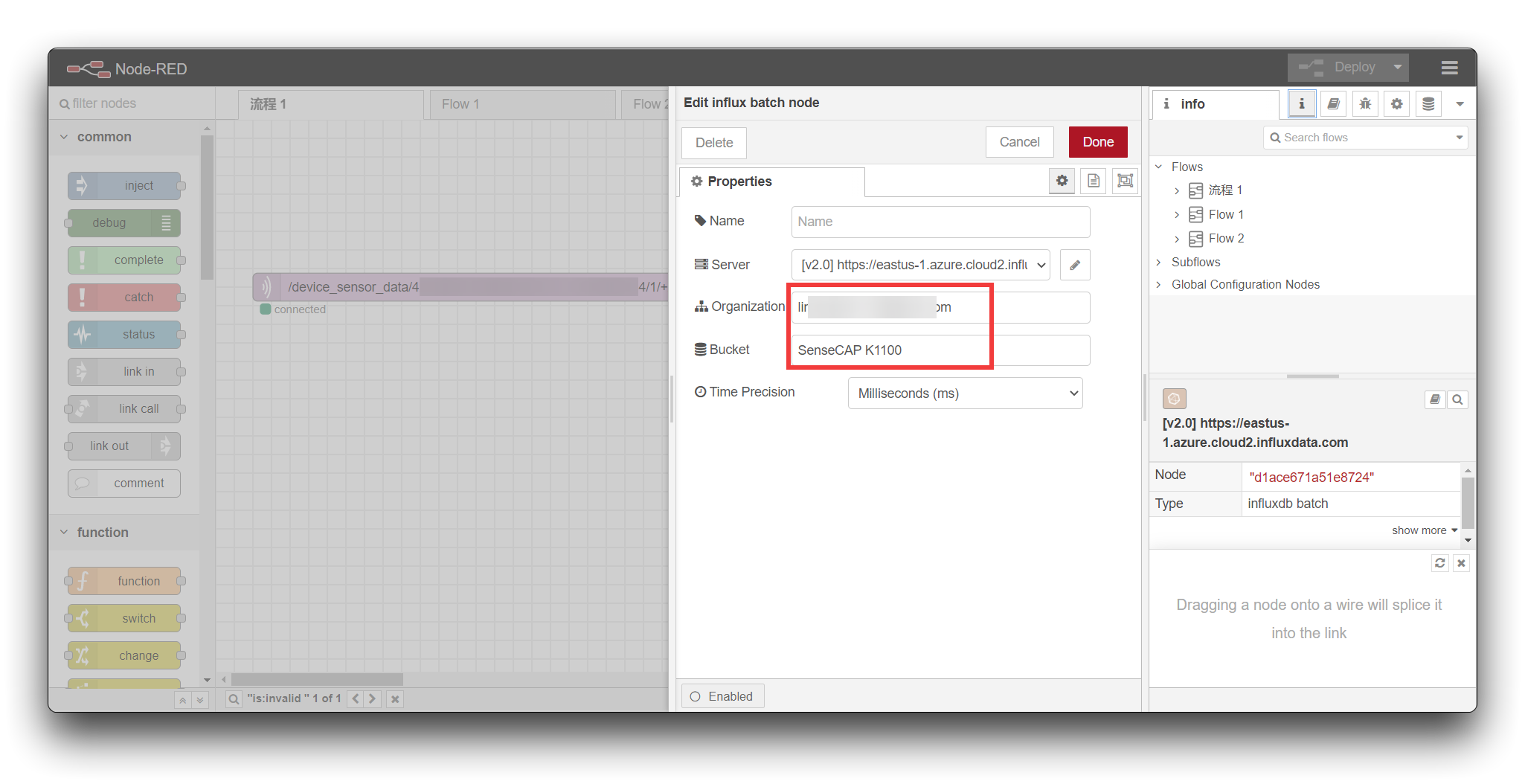The height and width of the screenshot is (784, 1525).
Task: Click the Node-RED logo icon
Action: (x=89, y=68)
